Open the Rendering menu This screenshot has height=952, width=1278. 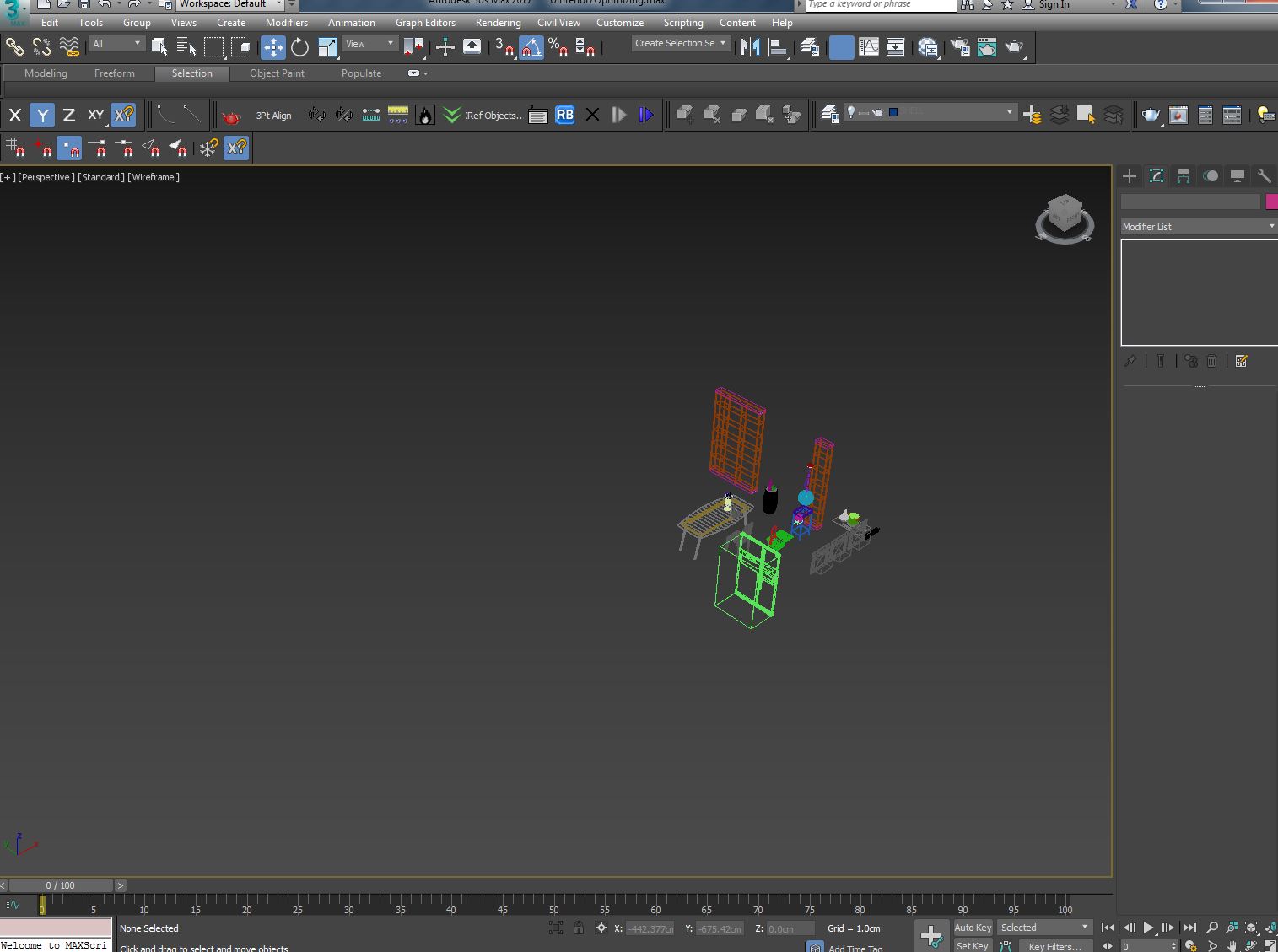coord(498,23)
